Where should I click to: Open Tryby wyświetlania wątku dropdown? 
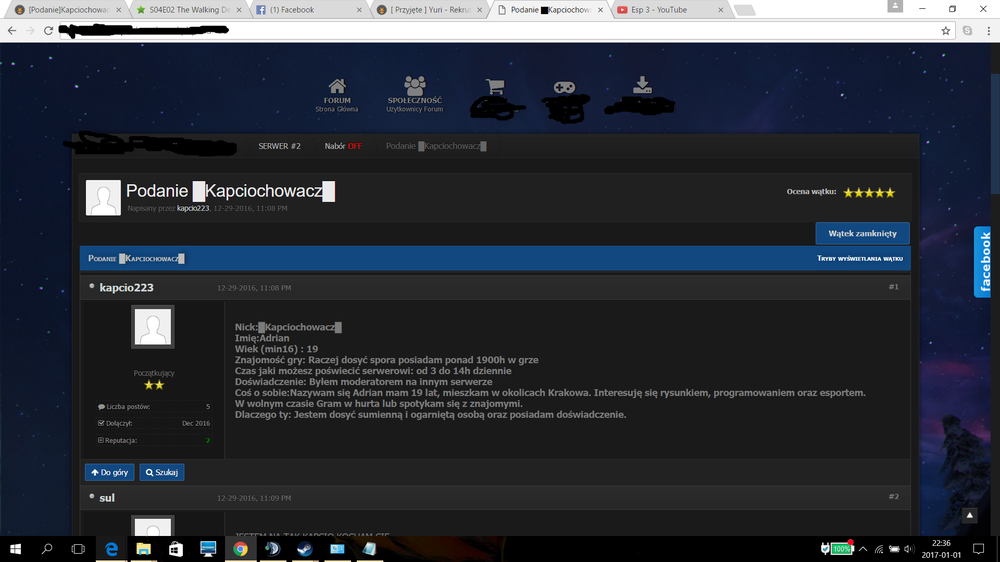pos(860,258)
